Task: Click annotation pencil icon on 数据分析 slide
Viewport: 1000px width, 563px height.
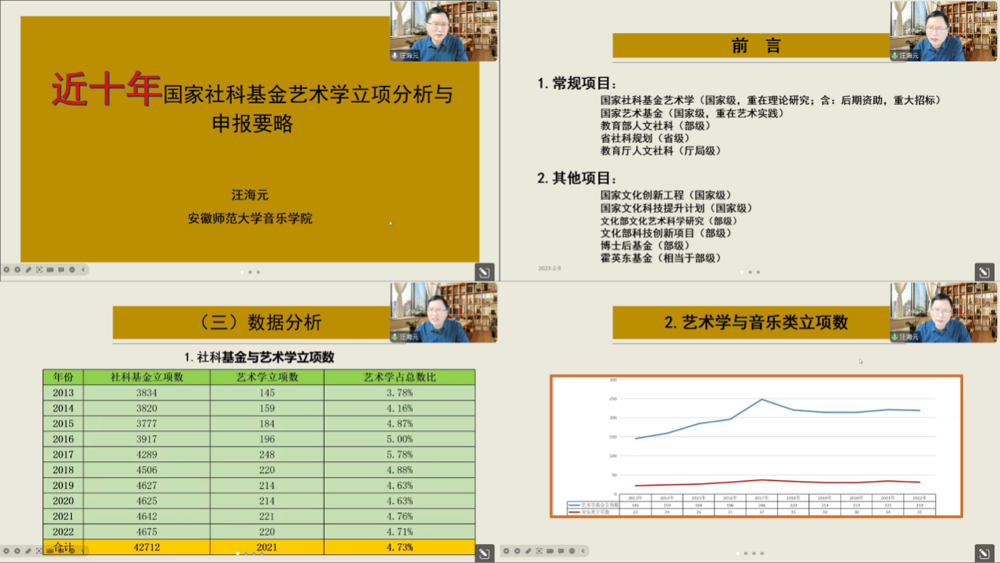Action: click(x=484, y=552)
